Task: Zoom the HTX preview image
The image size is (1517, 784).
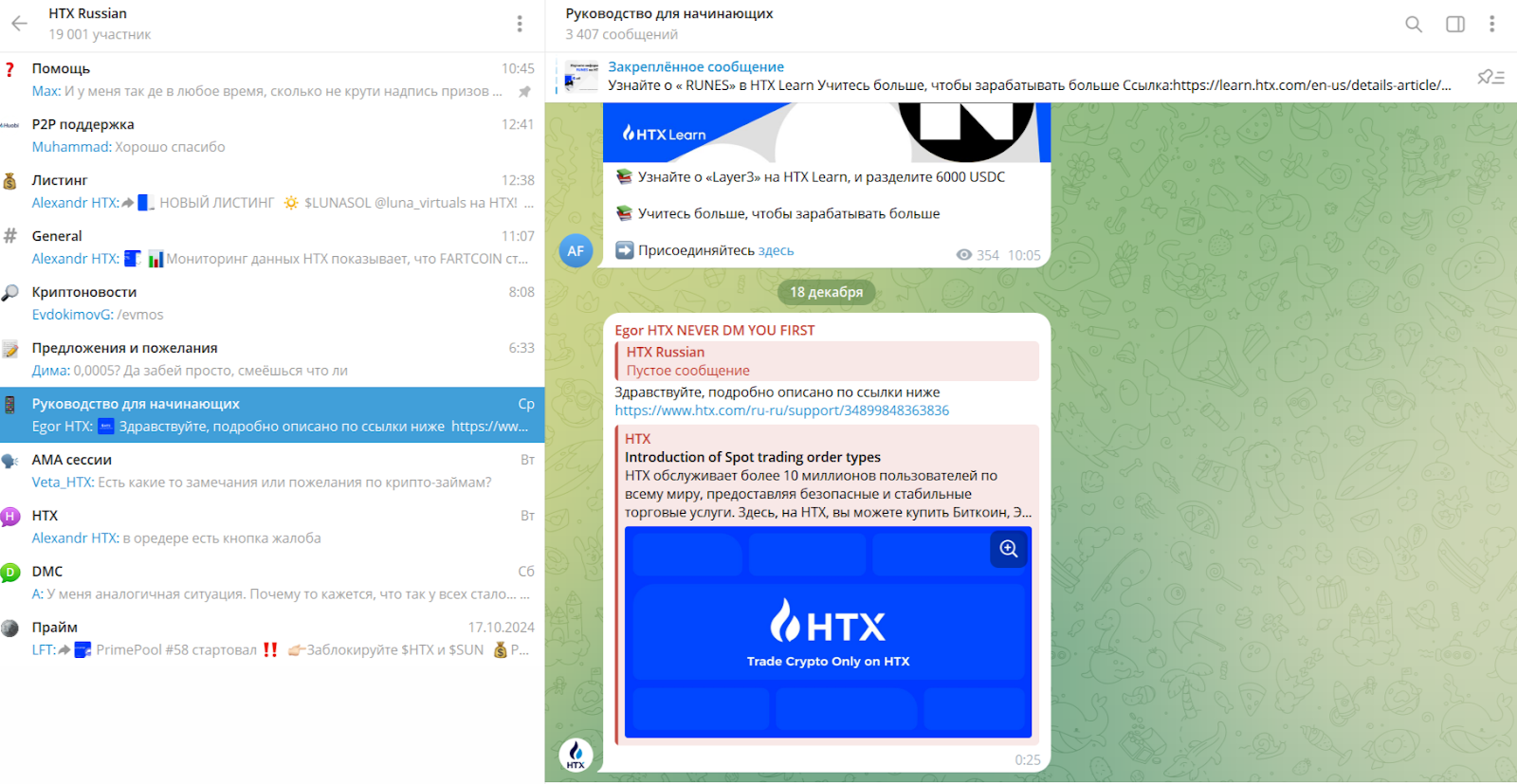Action: (x=1009, y=549)
